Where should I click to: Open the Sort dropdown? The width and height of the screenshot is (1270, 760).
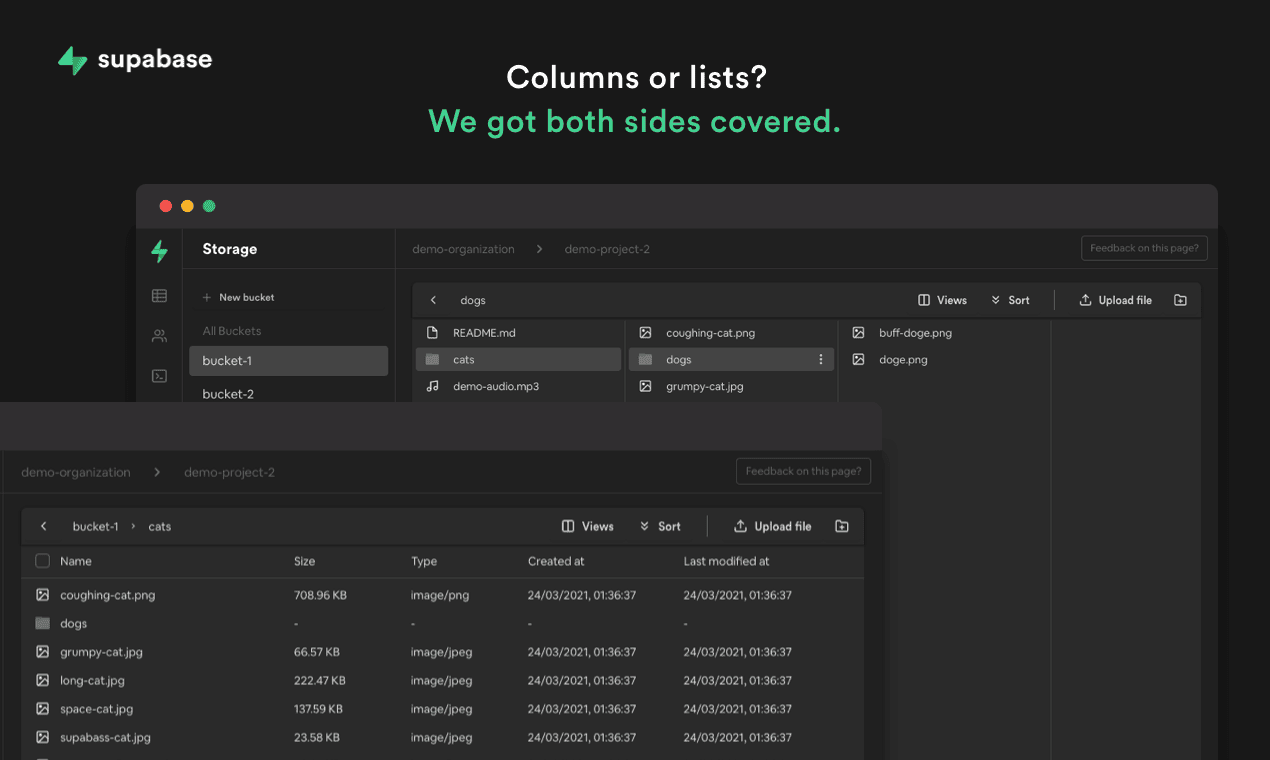click(1010, 299)
